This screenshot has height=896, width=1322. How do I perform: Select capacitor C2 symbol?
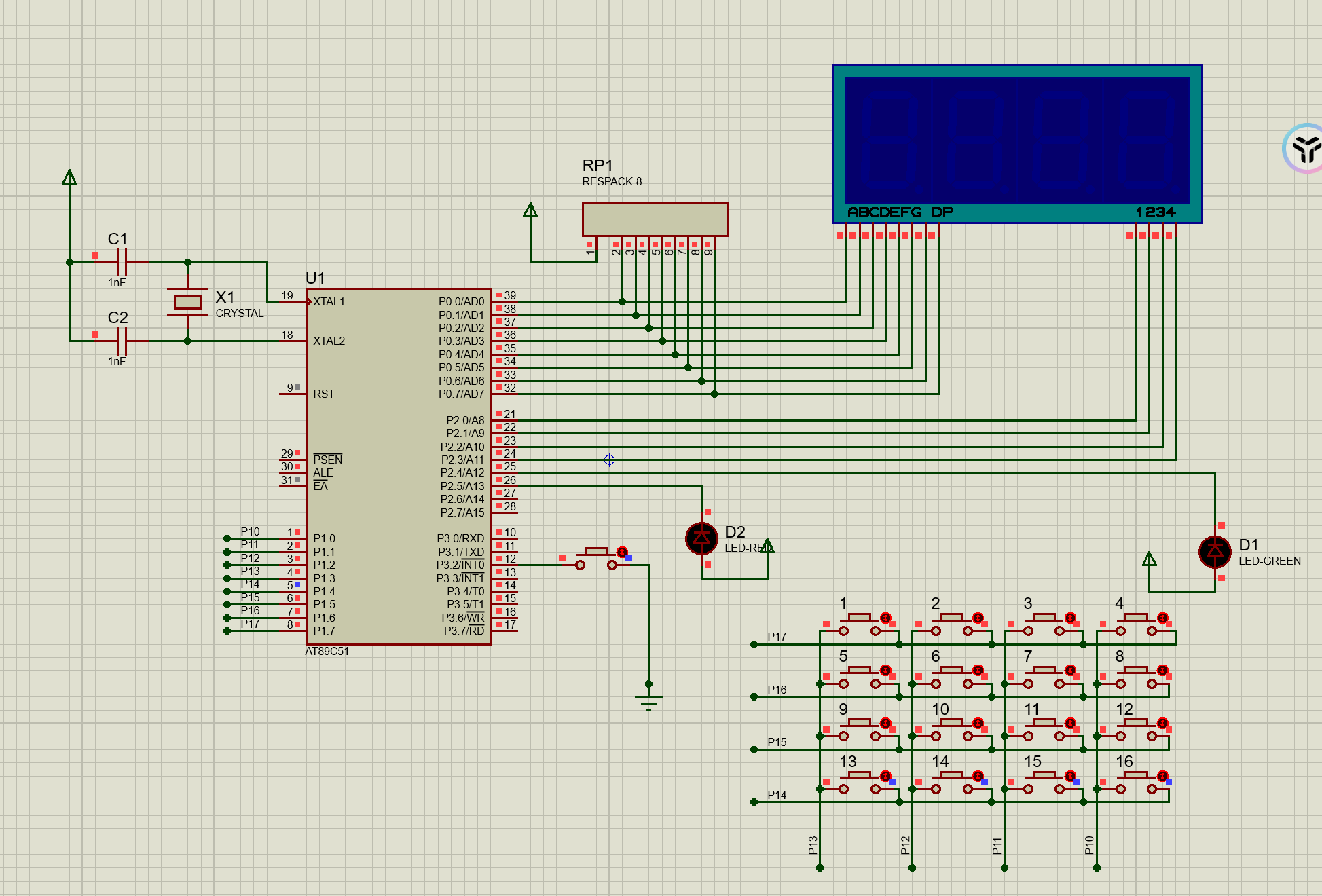coord(122,341)
